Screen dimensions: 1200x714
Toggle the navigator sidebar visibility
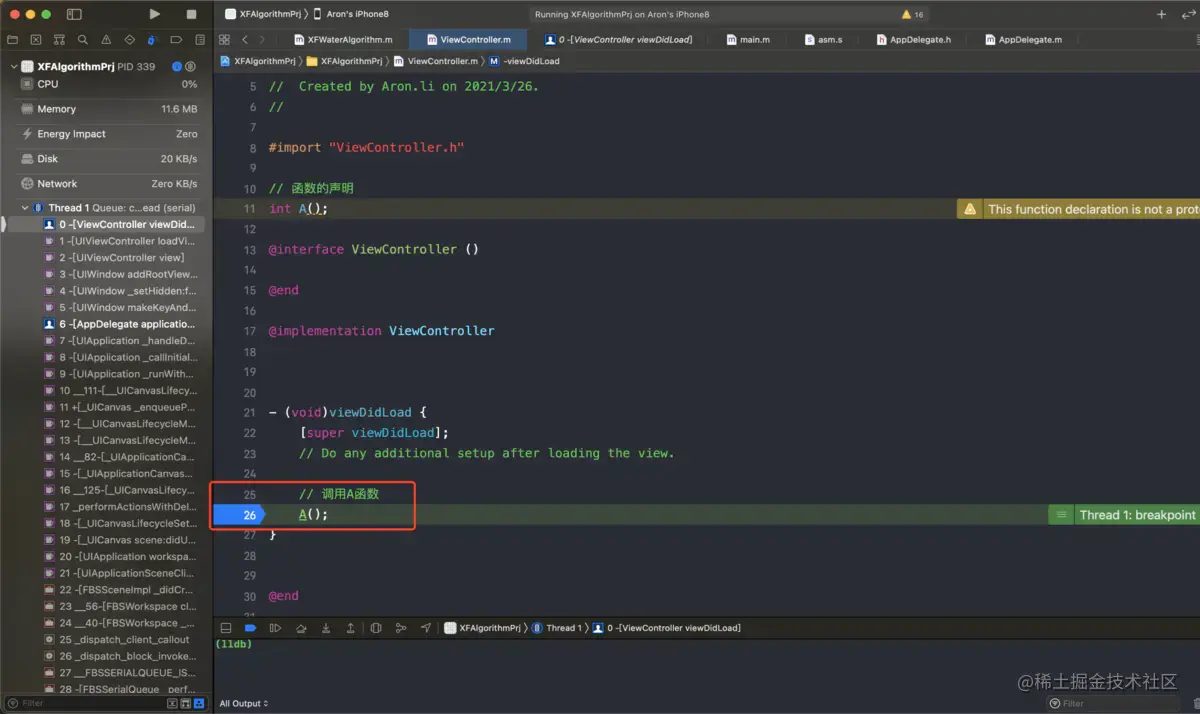(74, 14)
